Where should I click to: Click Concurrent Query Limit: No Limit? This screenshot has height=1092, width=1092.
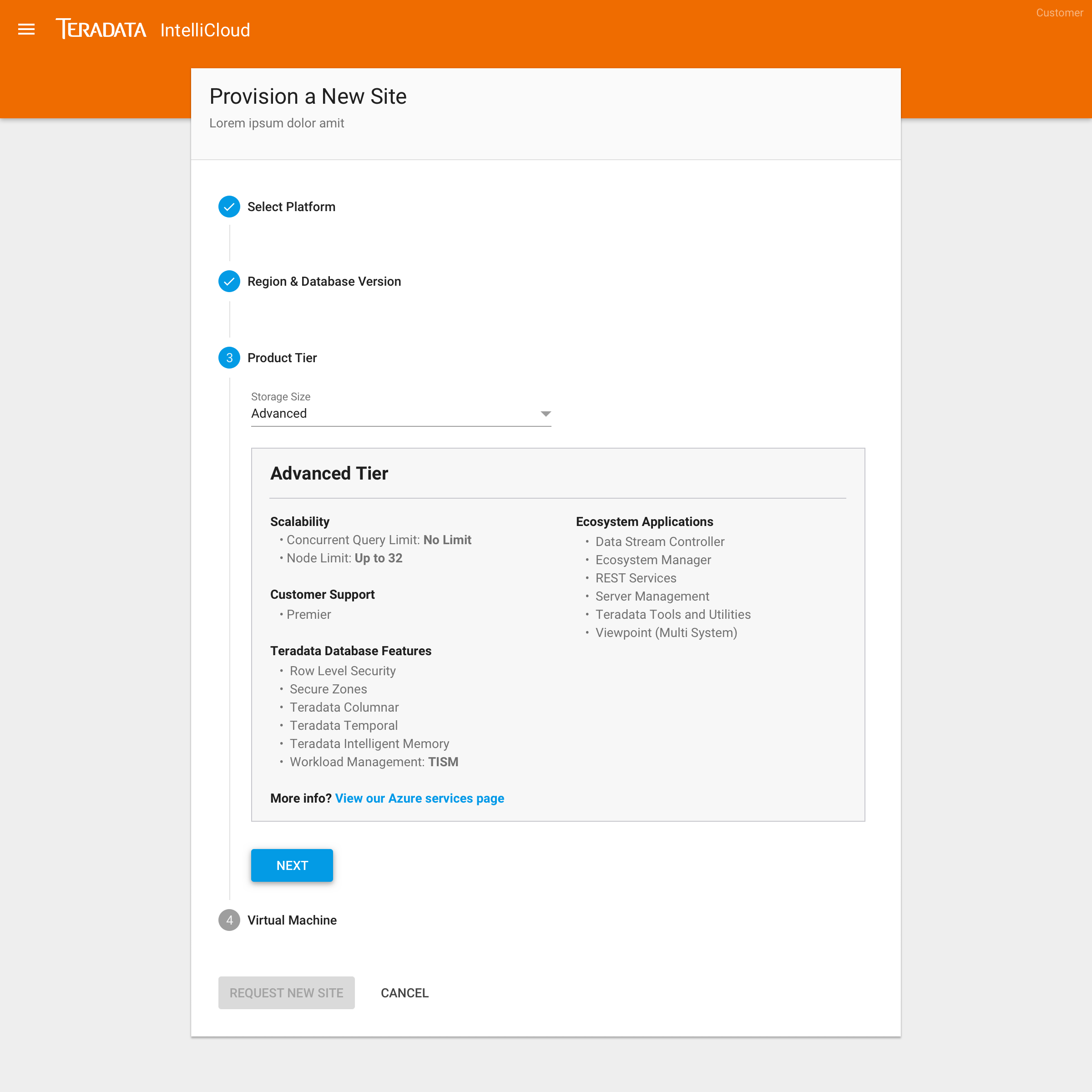(x=379, y=540)
